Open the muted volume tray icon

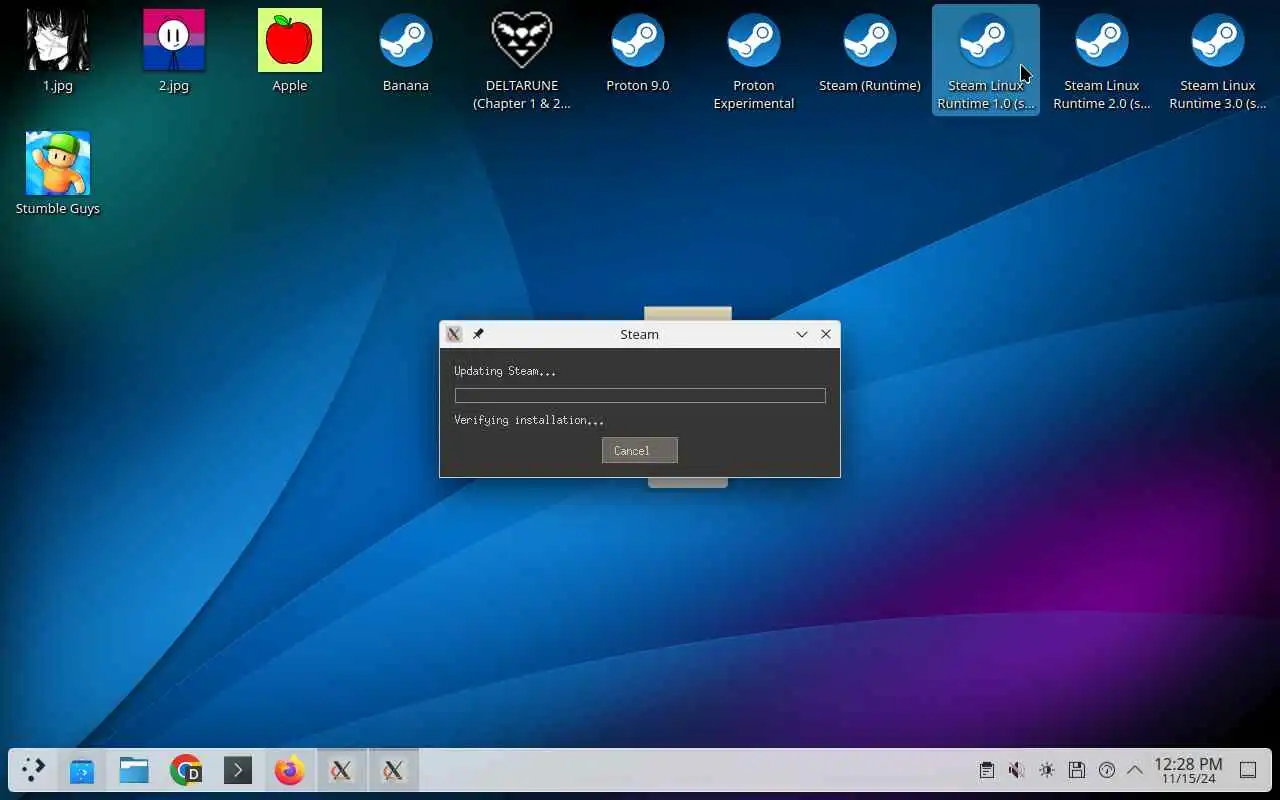tap(1017, 770)
